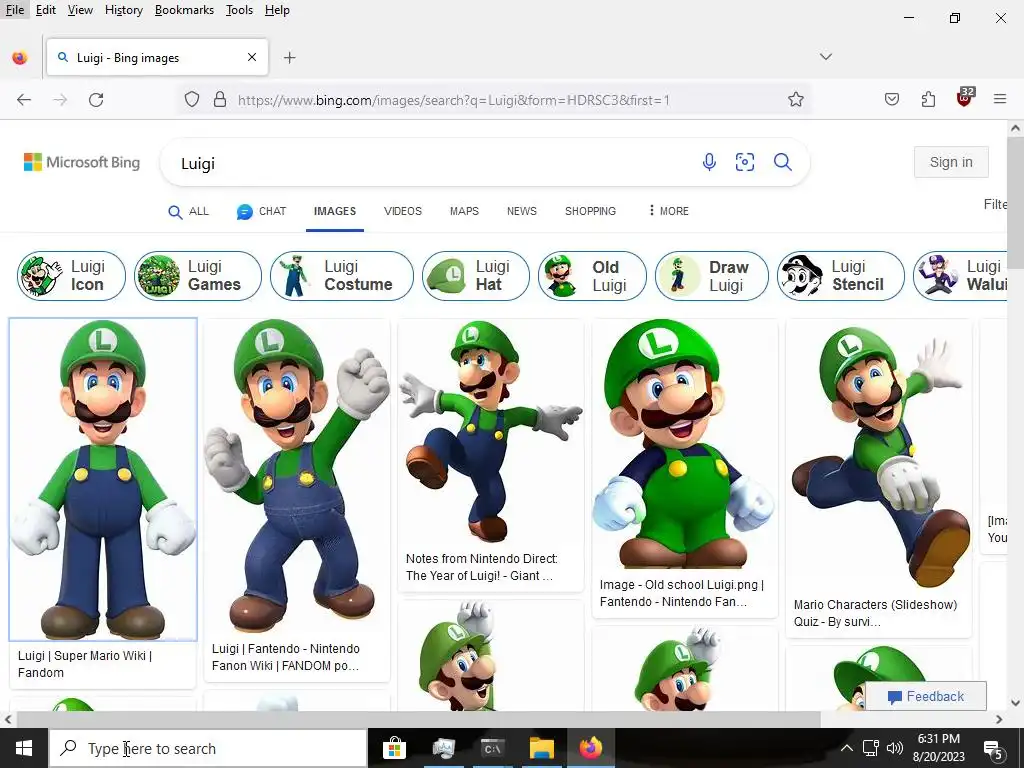
Task: Open the list all tabs dropdown arrow
Action: pyautogui.click(x=825, y=57)
